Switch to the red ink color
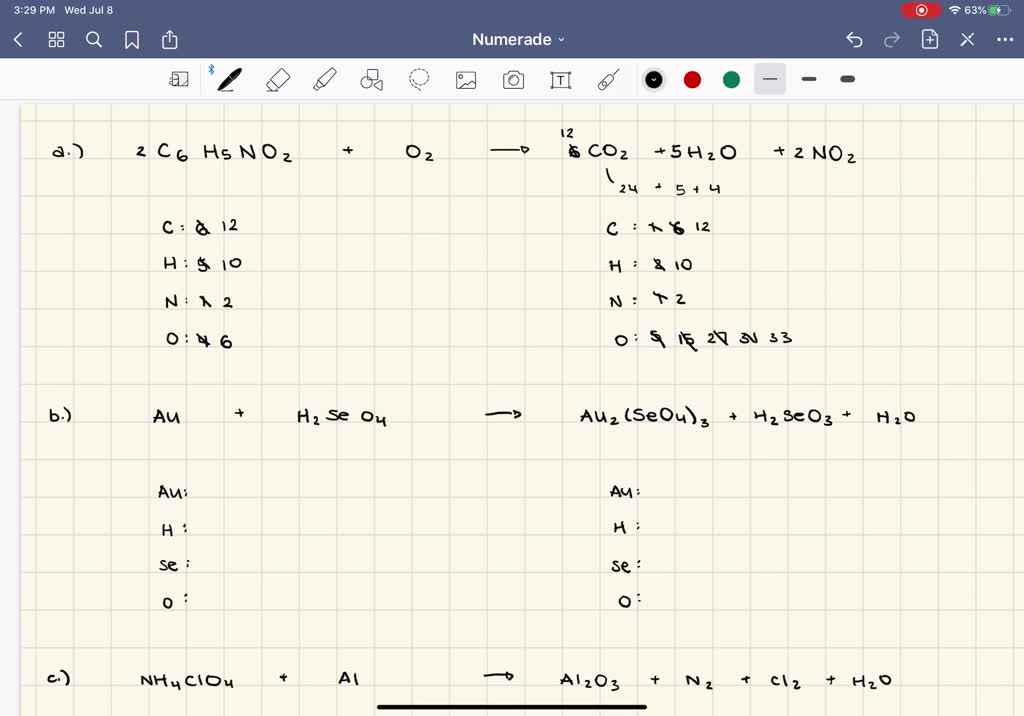The width and height of the screenshot is (1024, 716). click(692, 79)
